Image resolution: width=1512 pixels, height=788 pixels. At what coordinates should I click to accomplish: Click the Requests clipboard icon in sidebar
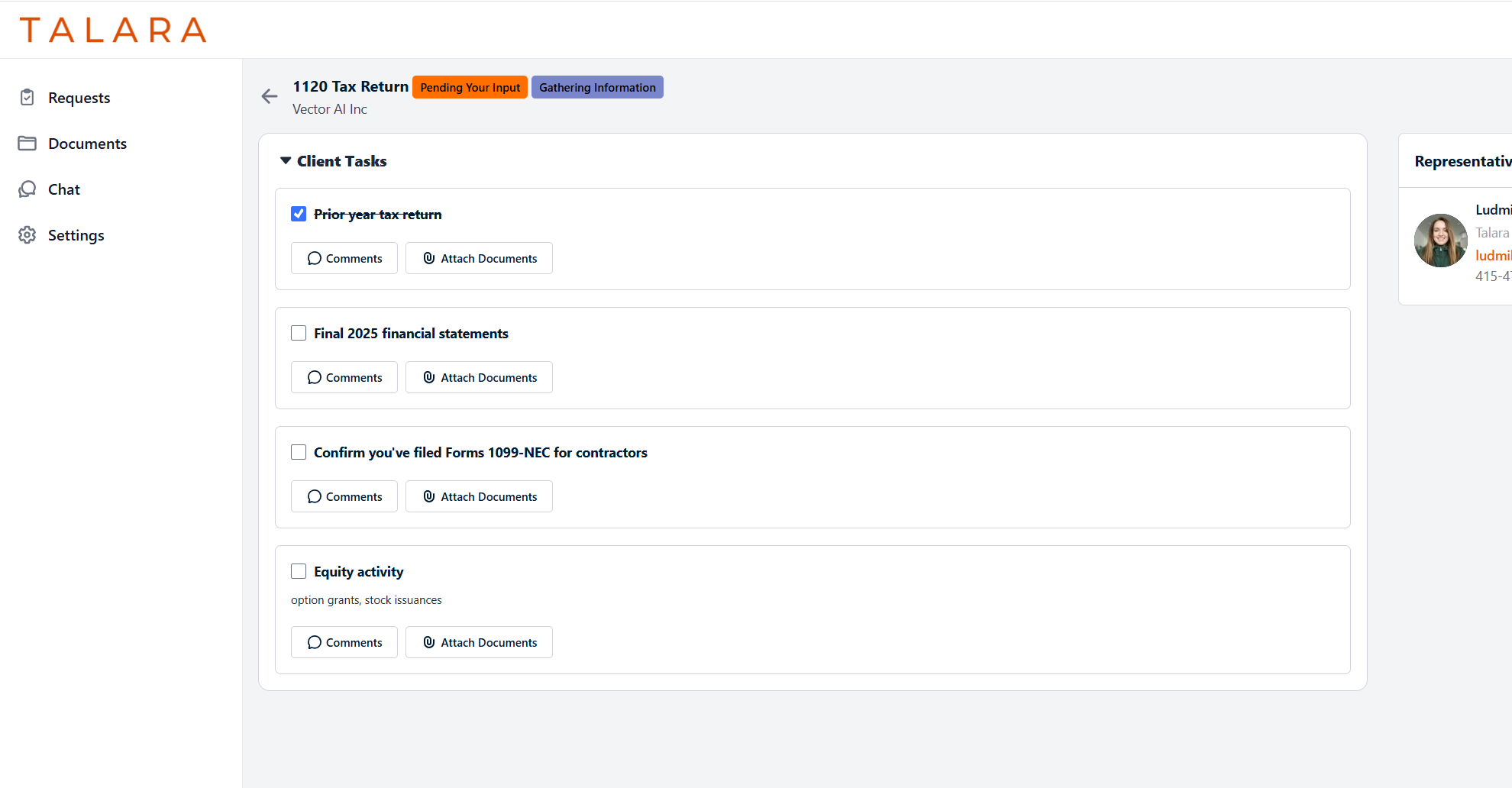click(x=27, y=98)
